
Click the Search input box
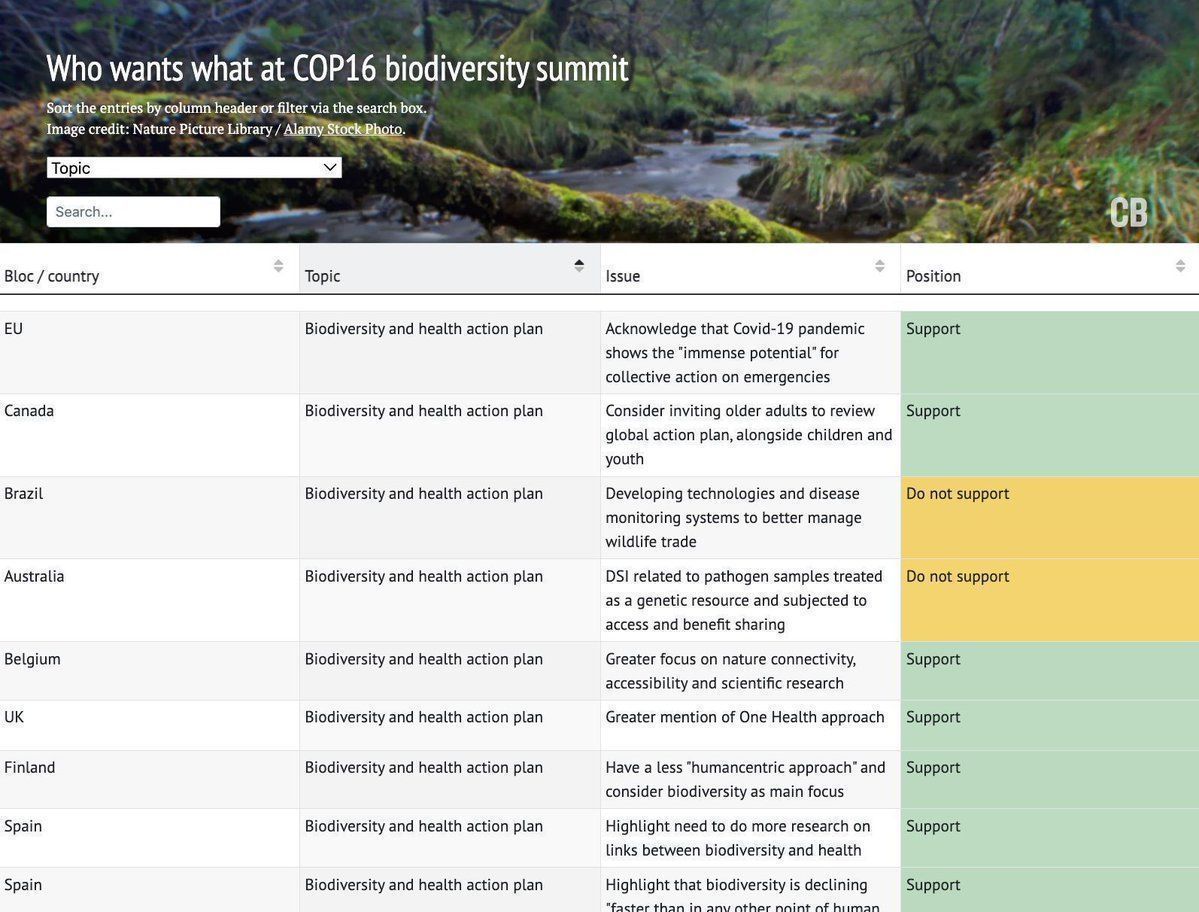pos(133,212)
